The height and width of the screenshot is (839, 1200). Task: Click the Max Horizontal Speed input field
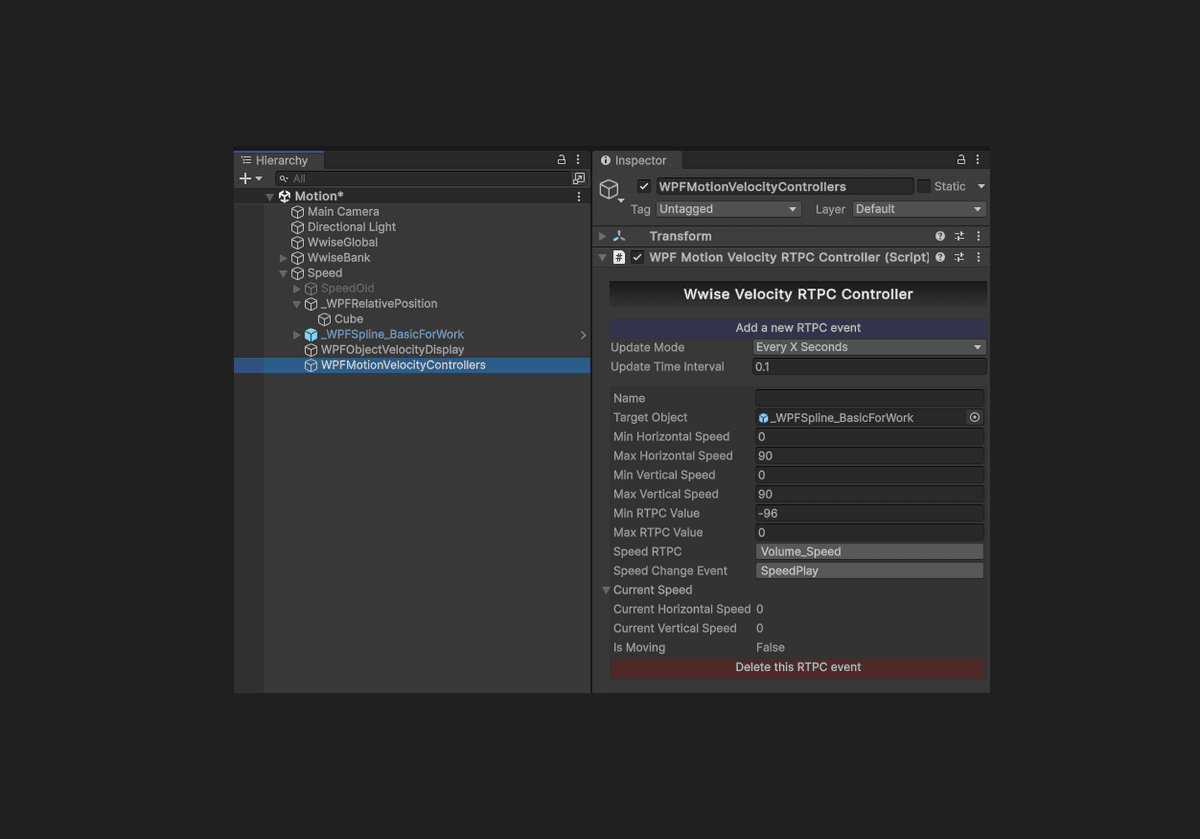point(868,456)
